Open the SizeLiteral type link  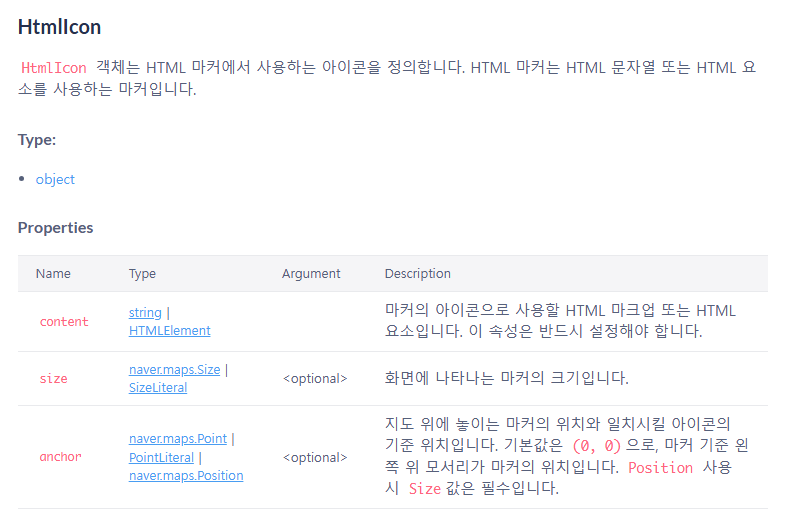pos(158,388)
